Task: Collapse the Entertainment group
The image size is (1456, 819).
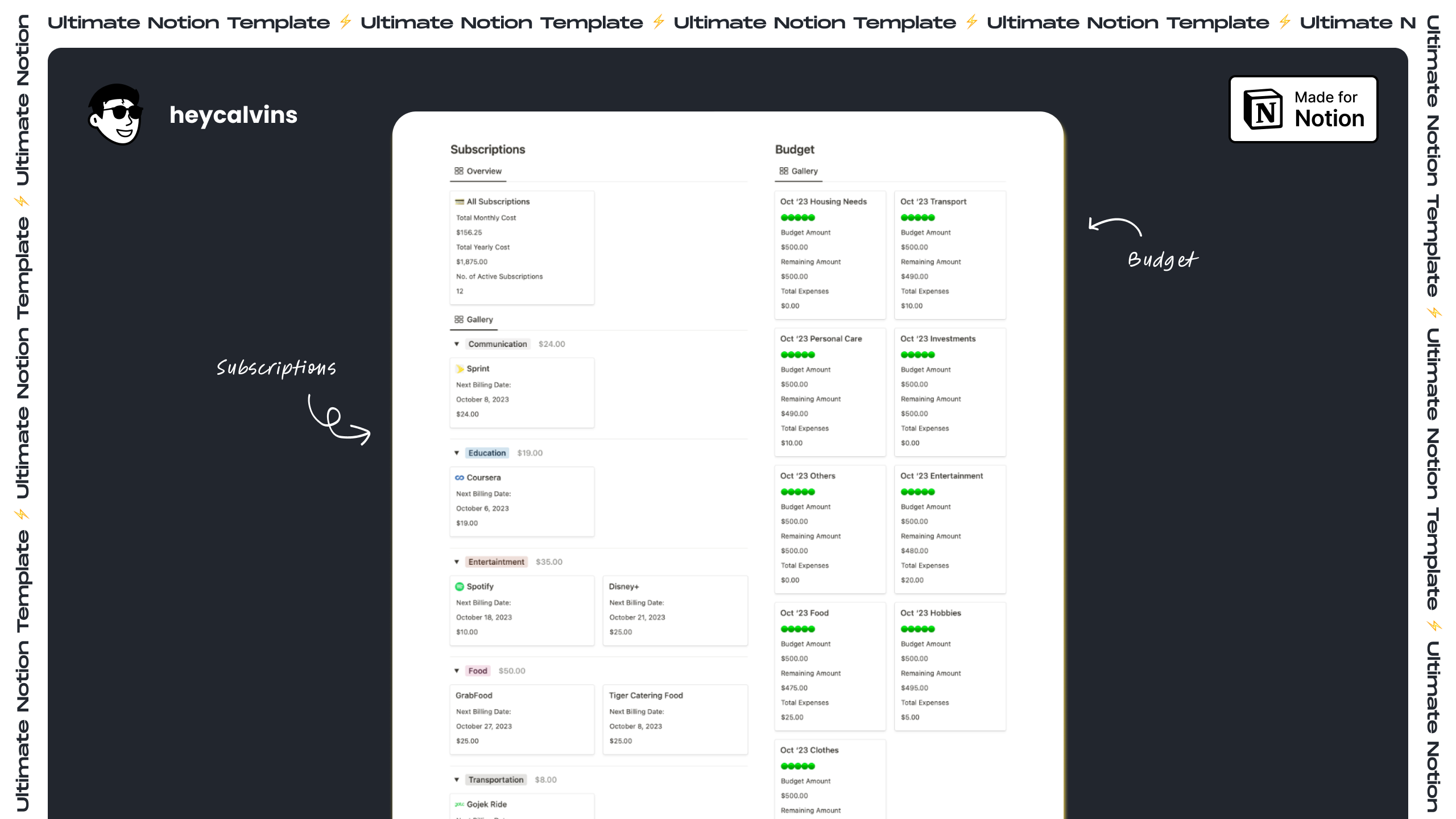Action: [457, 562]
